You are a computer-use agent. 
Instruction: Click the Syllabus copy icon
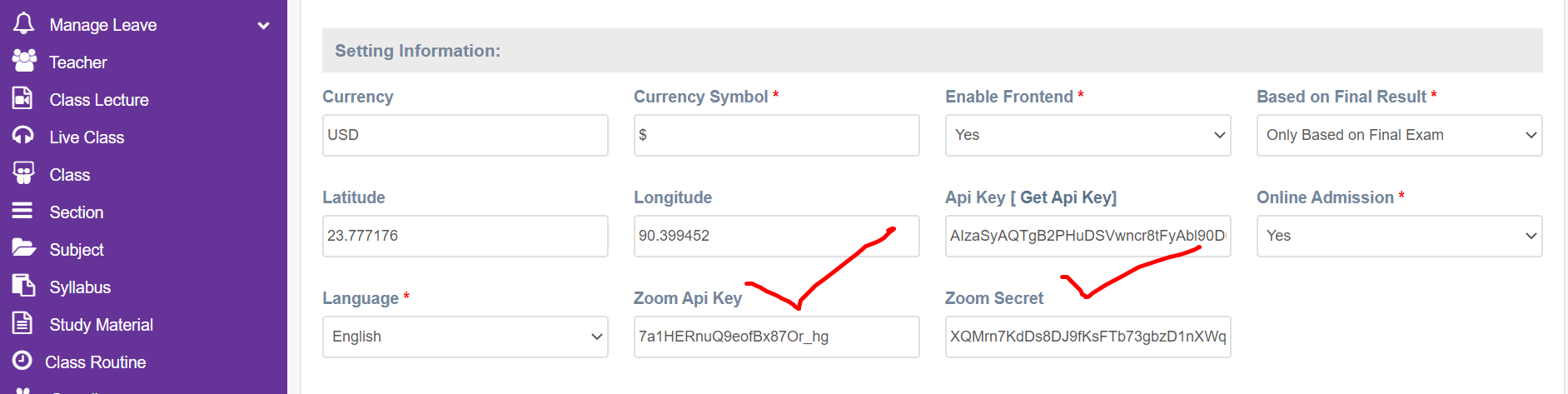(x=23, y=286)
